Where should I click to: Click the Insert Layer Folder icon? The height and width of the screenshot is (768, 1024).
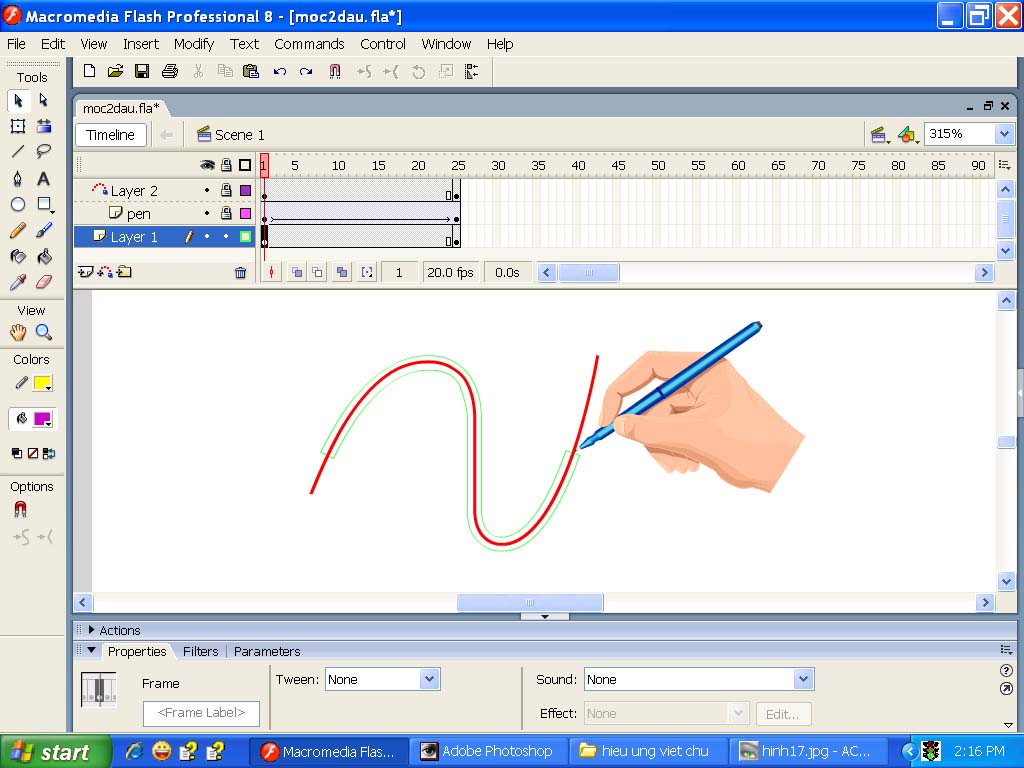coord(125,272)
